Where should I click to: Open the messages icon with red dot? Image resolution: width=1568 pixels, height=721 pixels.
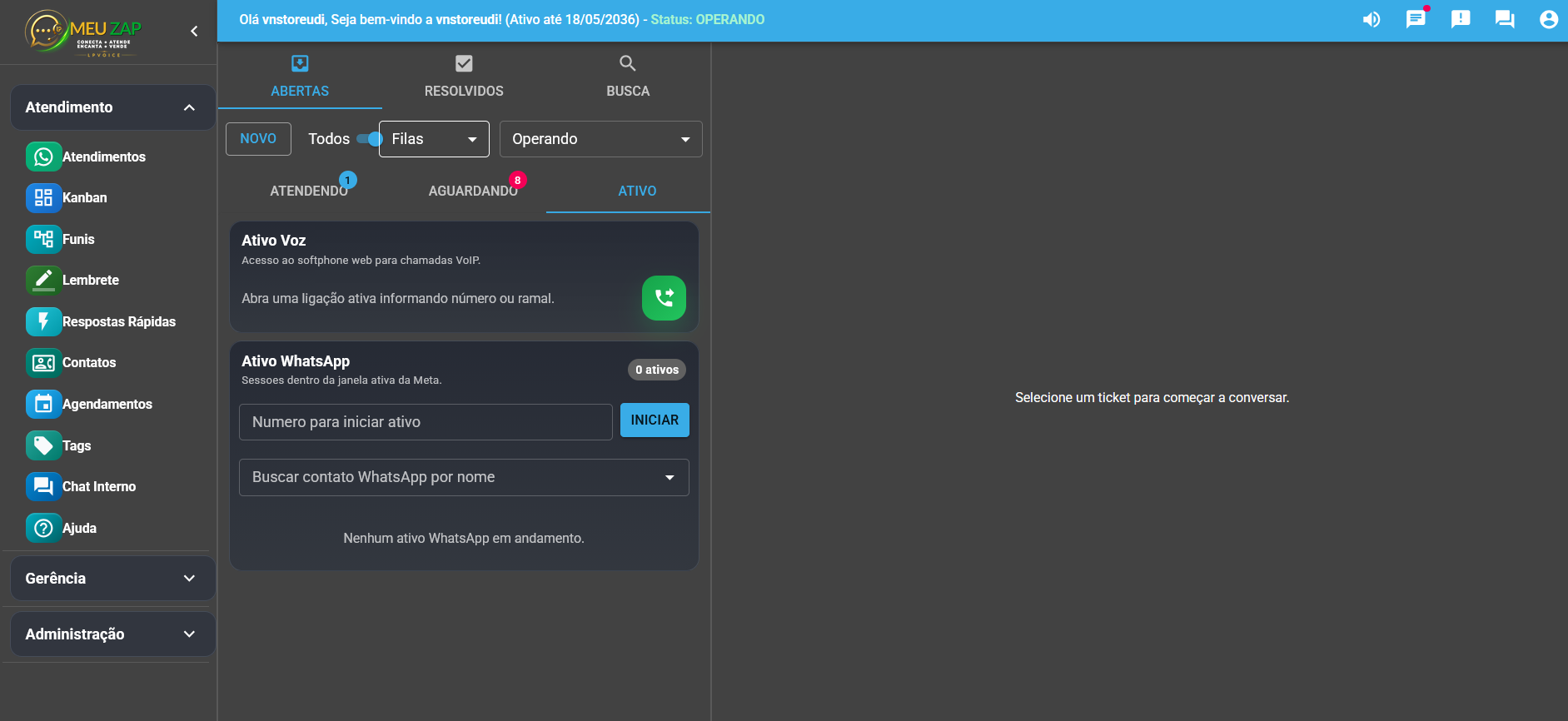pos(1416,19)
